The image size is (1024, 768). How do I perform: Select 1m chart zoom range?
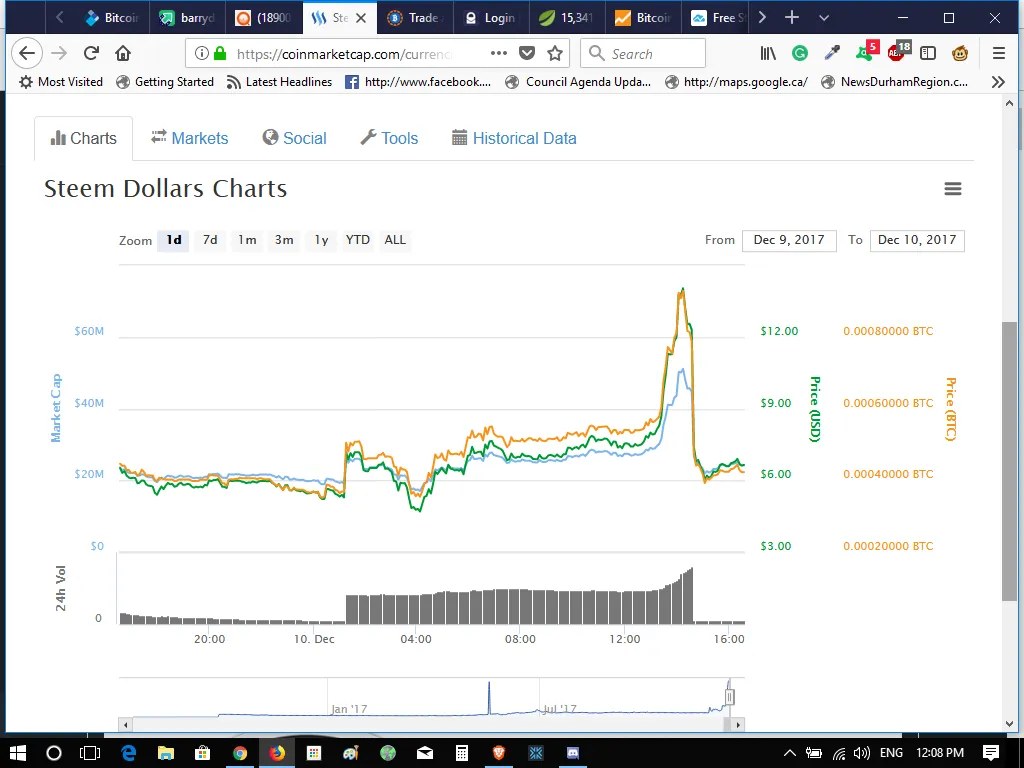tap(247, 240)
